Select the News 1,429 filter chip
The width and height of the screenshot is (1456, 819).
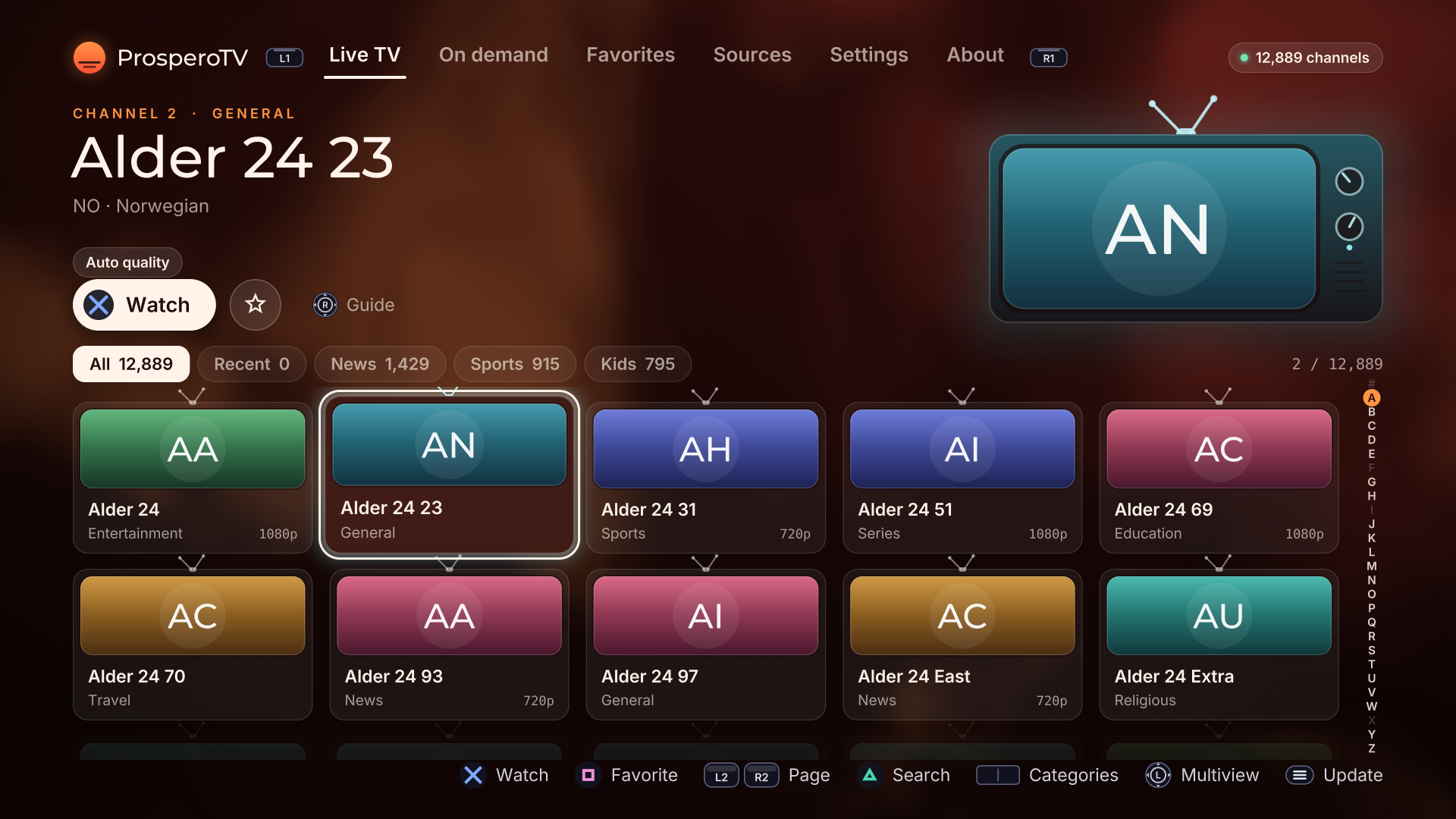(x=380, y=364)
